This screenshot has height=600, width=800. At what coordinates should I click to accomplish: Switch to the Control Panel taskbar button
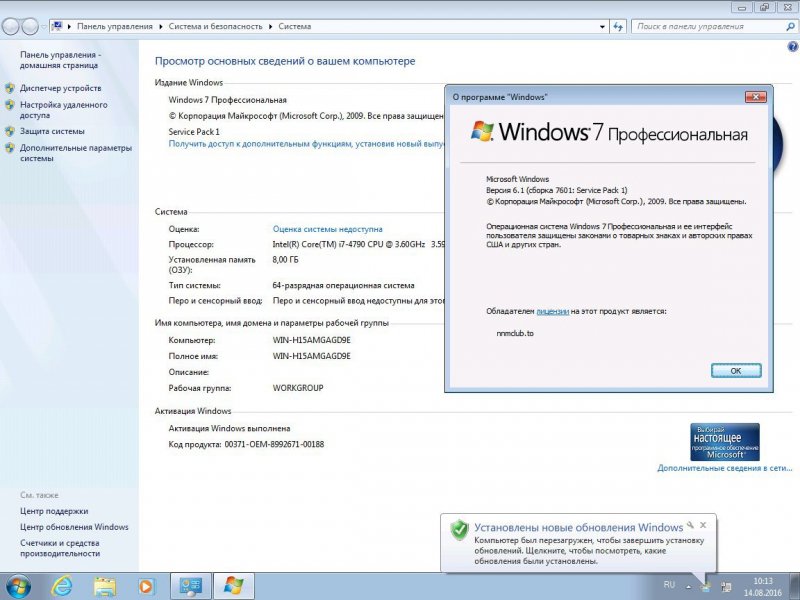click(191, 586)
